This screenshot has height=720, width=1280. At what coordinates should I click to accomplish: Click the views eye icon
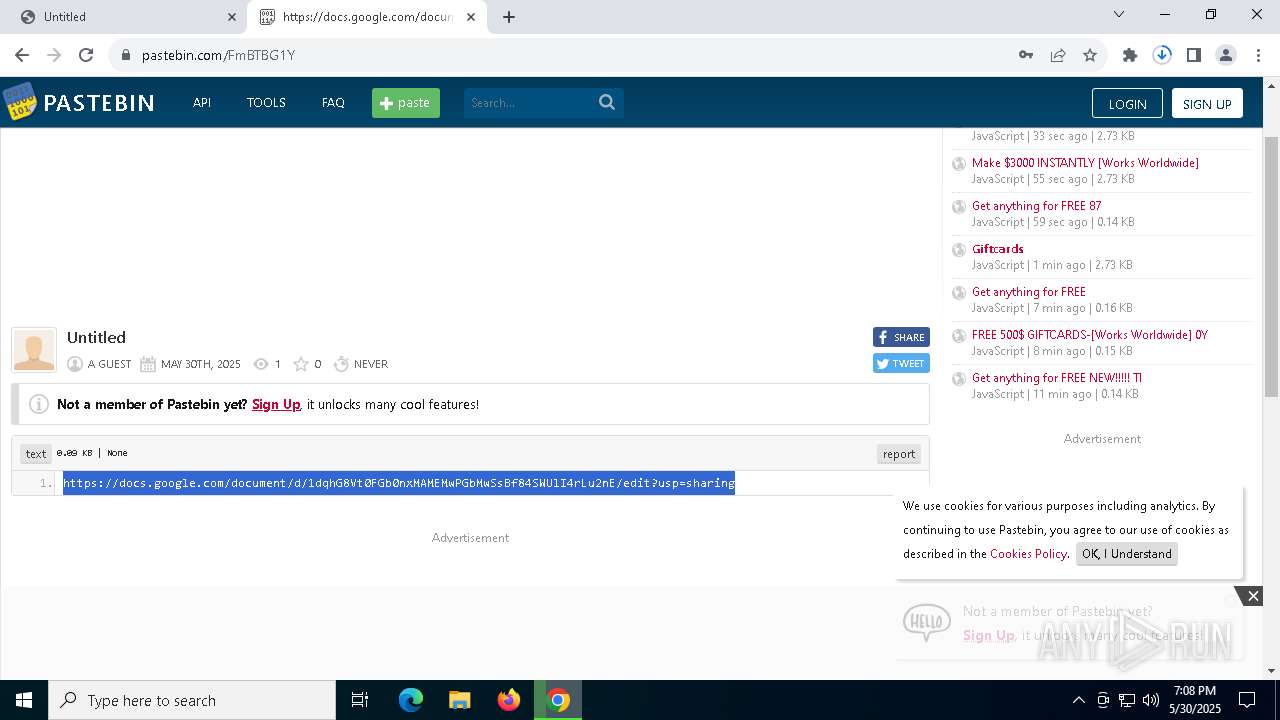click(261, 364)
